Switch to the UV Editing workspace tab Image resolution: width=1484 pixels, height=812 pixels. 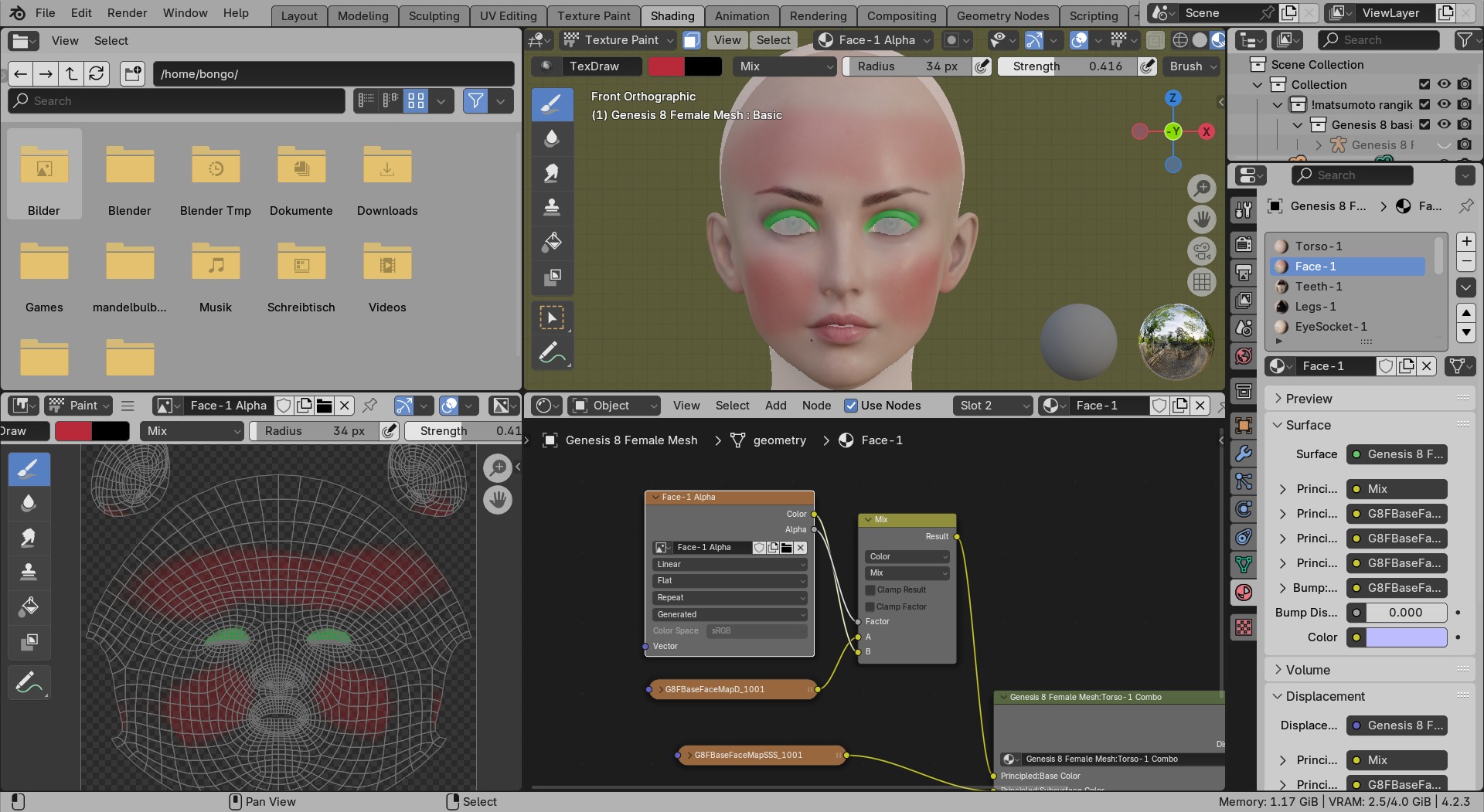[508, 15]
